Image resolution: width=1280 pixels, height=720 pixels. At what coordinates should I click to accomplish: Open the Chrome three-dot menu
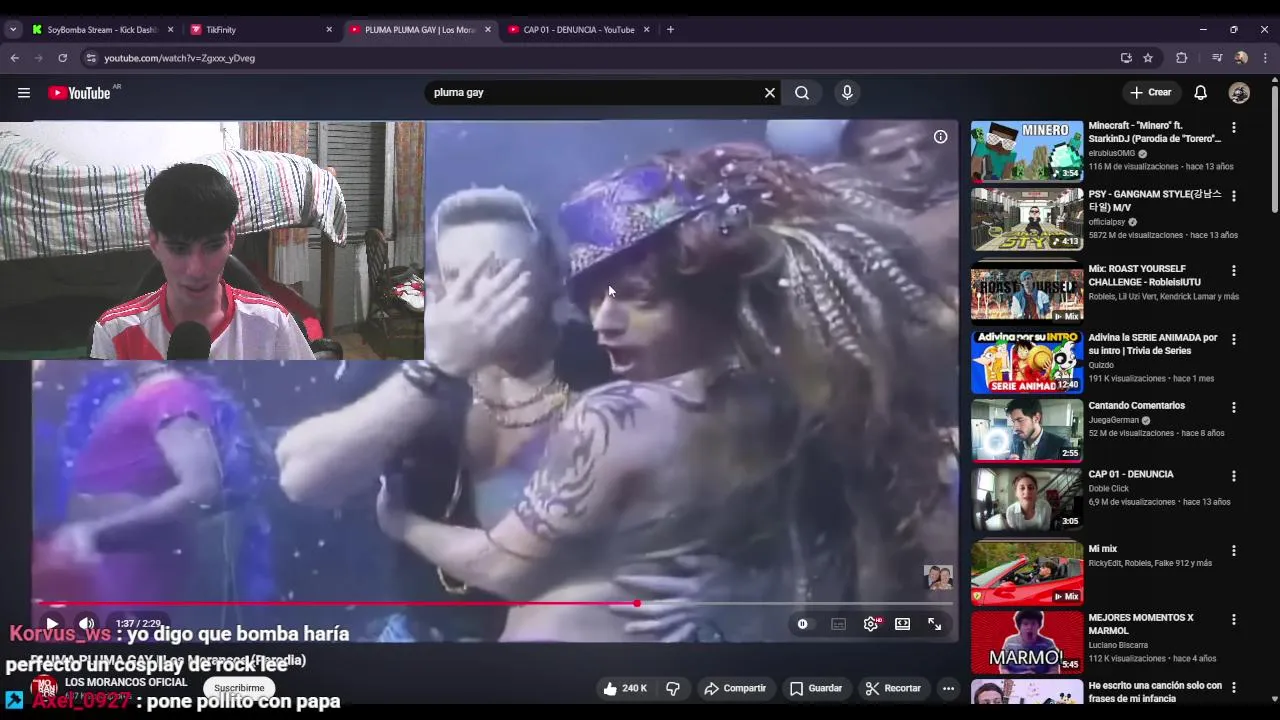pos(1265,58)
